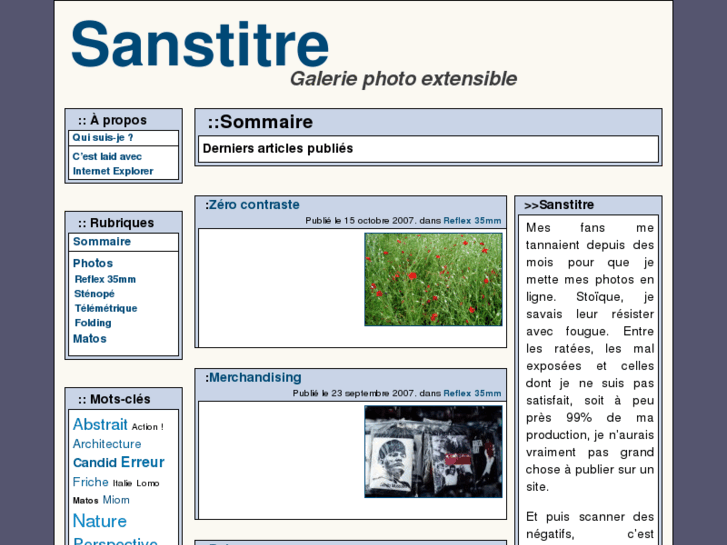Open the Sténopé category

pos(94,294)
